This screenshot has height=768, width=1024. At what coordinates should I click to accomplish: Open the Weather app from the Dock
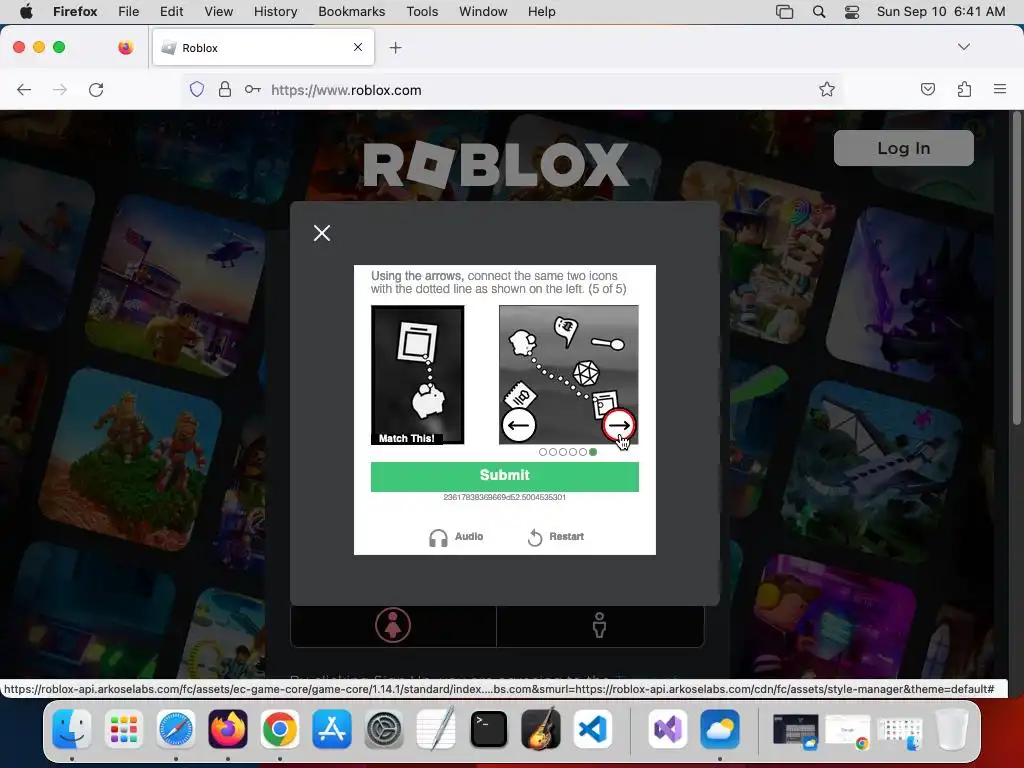point(720,729)
